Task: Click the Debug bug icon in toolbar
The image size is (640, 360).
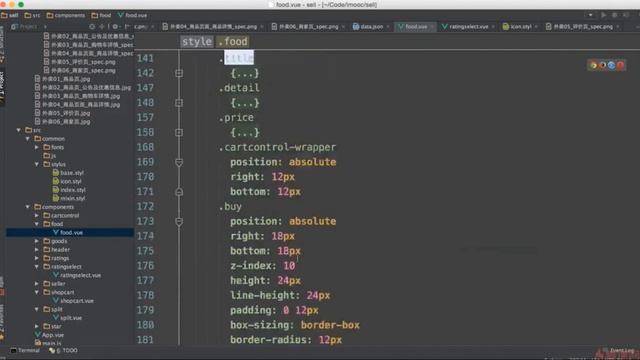Action: tap(614, 15)
